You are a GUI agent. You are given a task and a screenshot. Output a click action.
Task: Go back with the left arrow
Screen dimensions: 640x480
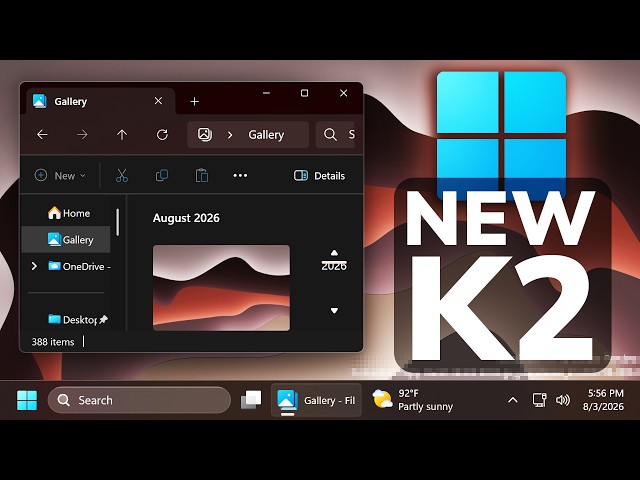point(42,134)
